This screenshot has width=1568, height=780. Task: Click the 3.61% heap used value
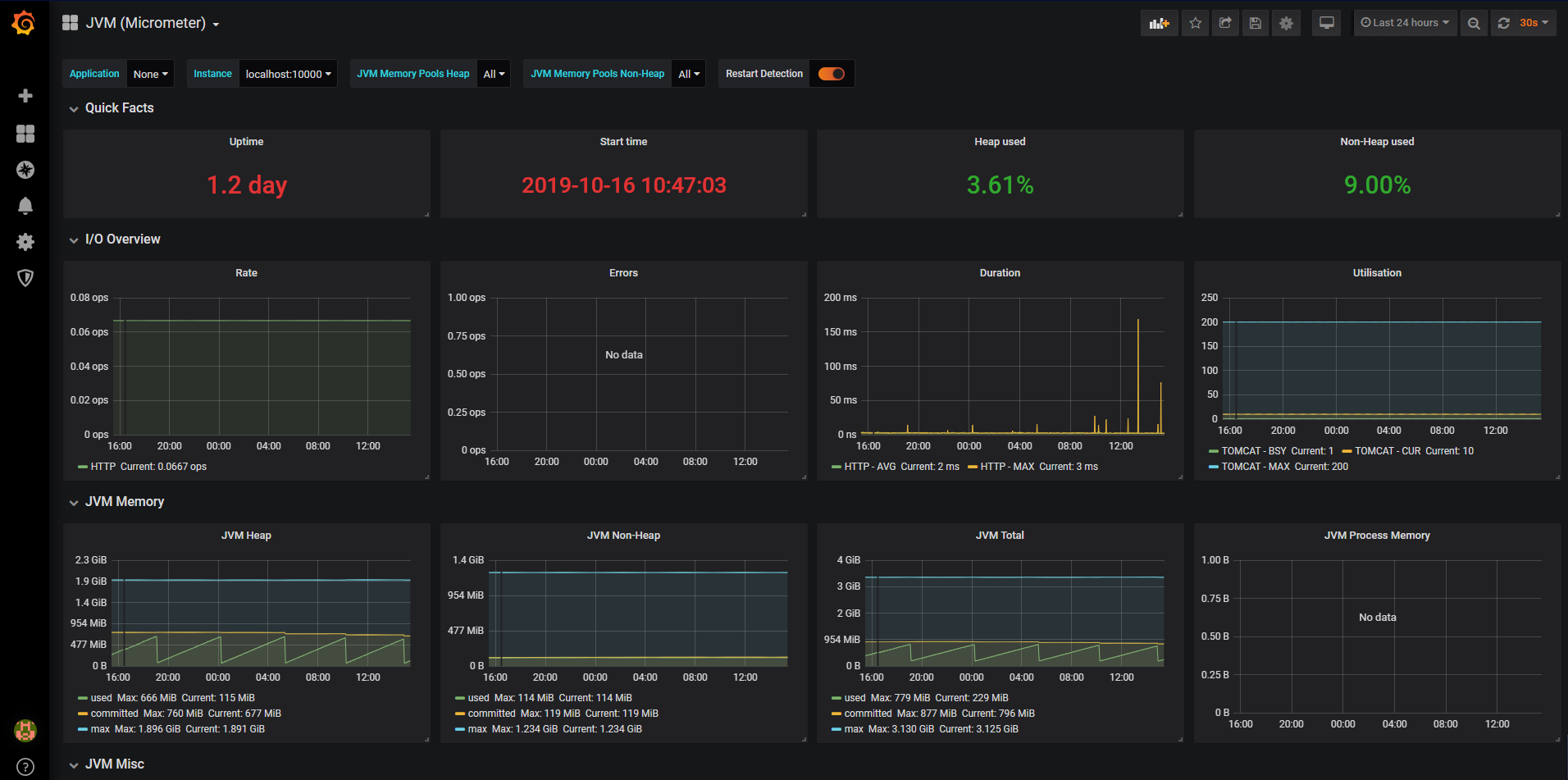tap(1000, 185)
